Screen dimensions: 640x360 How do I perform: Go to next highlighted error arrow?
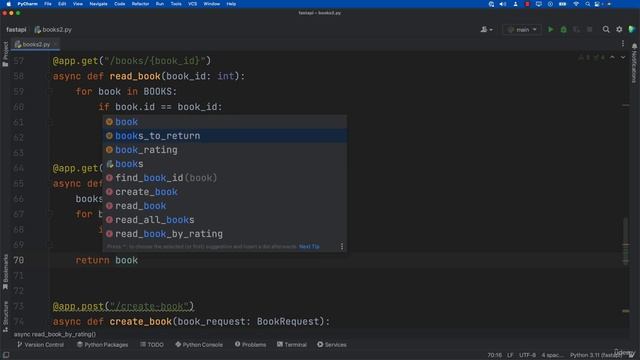click(x=623, y=58)
